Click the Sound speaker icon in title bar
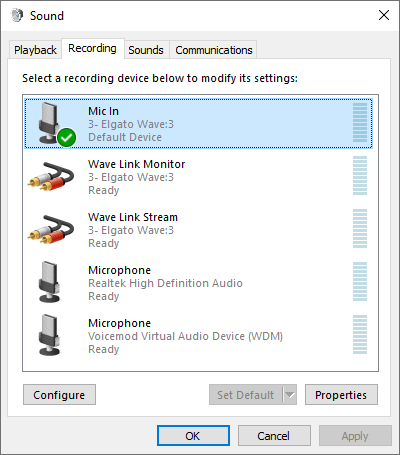The height and width of the screenshot is (455, 400). pyautogui.click(x=17, y=15)
